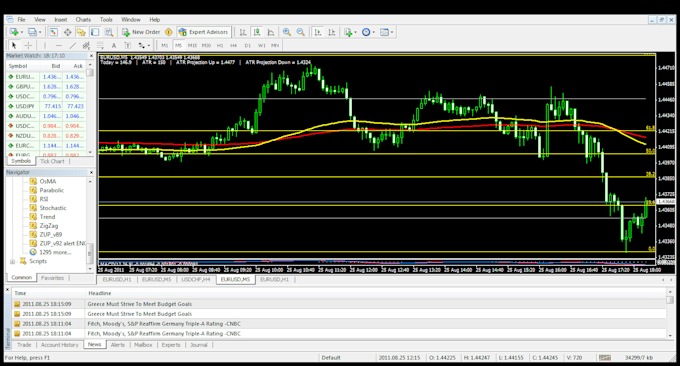The height and width of the screenshot is (366, 680).
Task: Open the Insert menu
Action: pos(61,20)
